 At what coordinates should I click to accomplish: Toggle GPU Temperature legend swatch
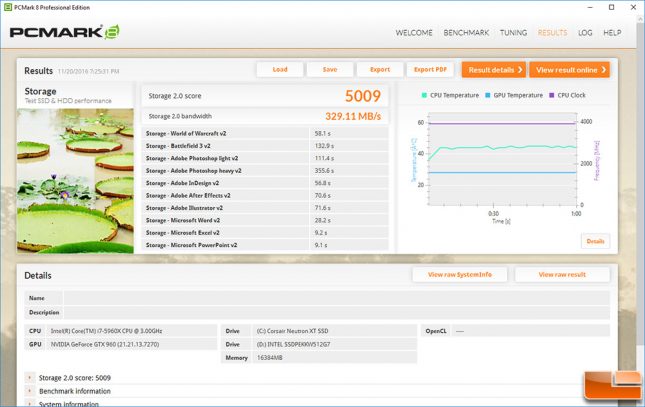coord(487,95)
